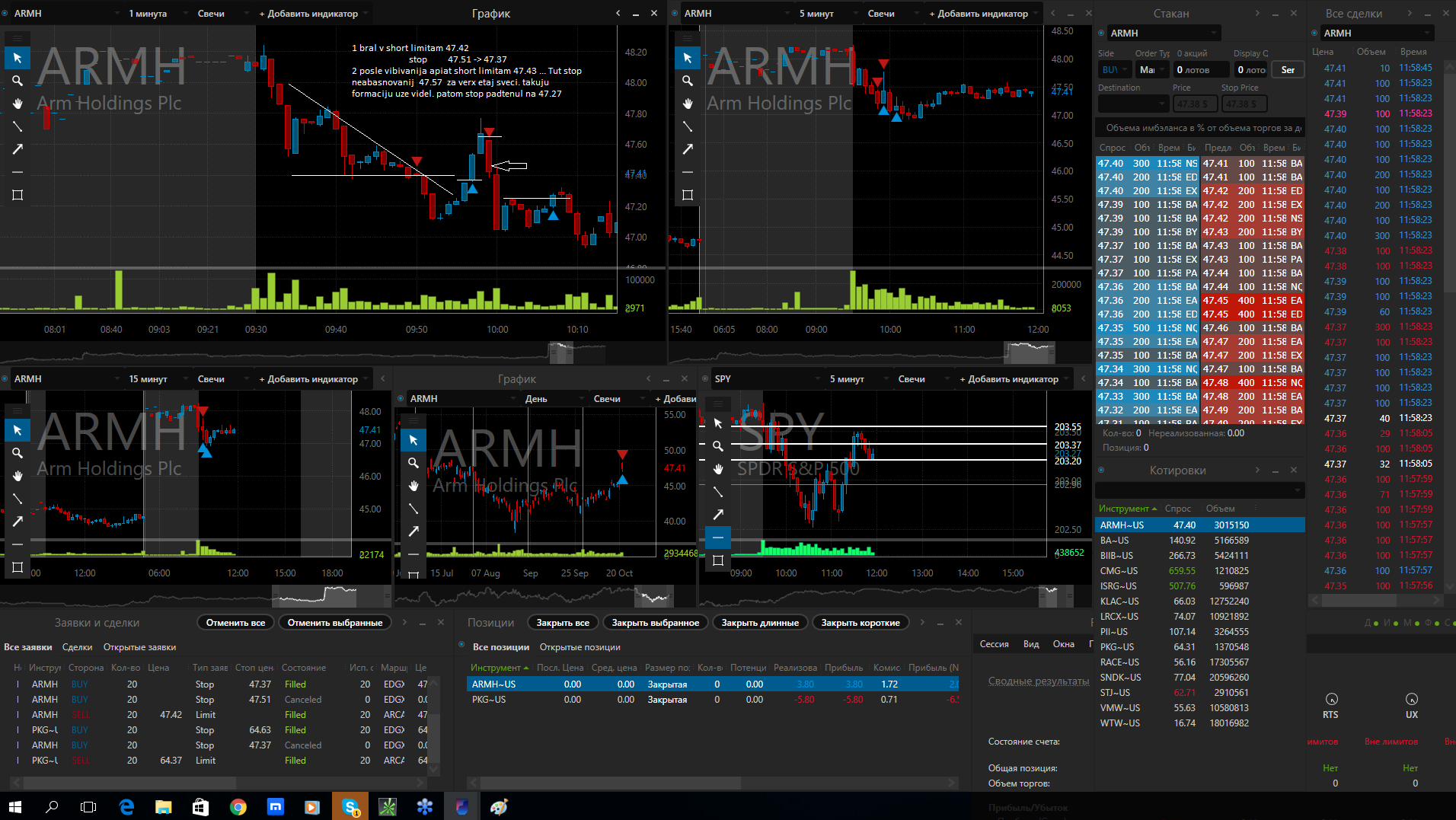
Task: Pick the horizontal line tool in 1-minute ARMH chart
Action: pyautogui.click(x=17, y=172)
